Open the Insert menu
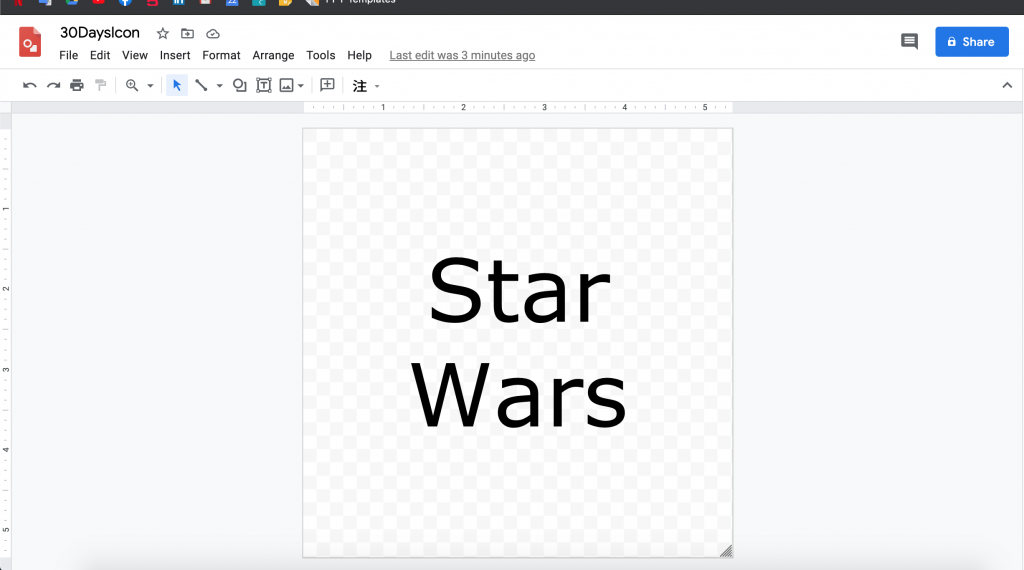Screen dimensions: 1024x570 (x=175, y=55)
